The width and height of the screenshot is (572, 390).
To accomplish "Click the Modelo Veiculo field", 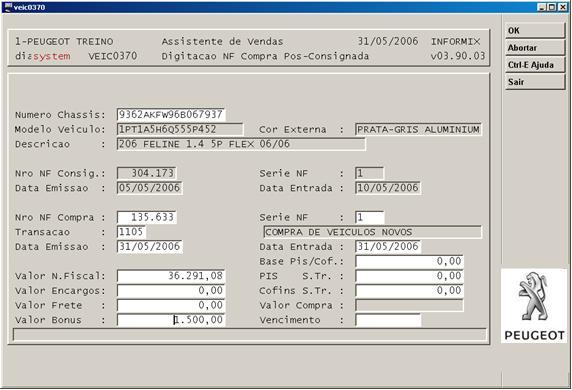I will (180, 129).
